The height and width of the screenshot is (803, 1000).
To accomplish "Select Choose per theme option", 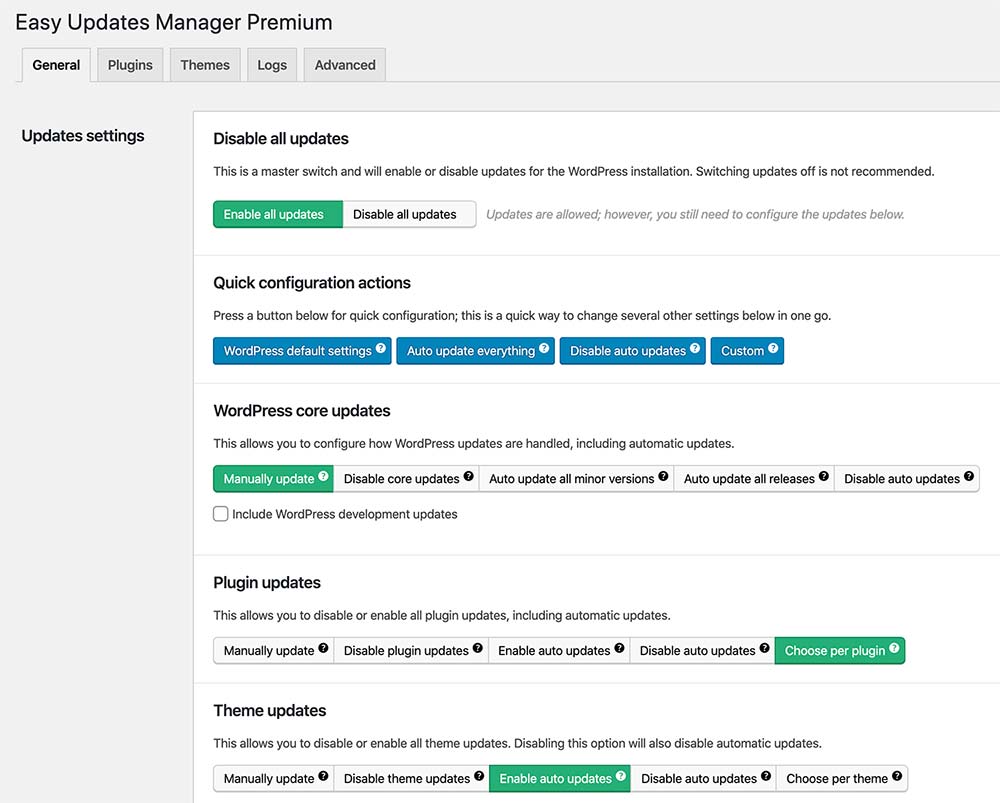I will [836, 779].
